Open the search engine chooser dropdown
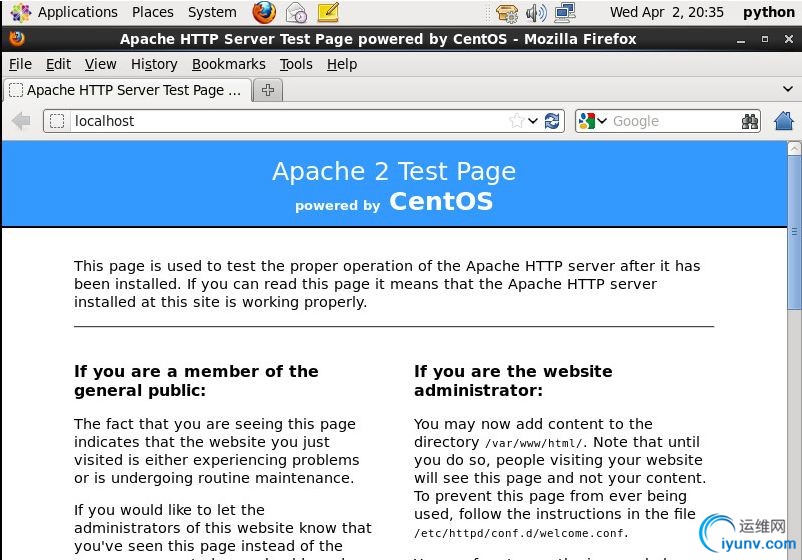The height and width of the screenshot is (560, 802). pyautogui.click(x=602, y=121)
